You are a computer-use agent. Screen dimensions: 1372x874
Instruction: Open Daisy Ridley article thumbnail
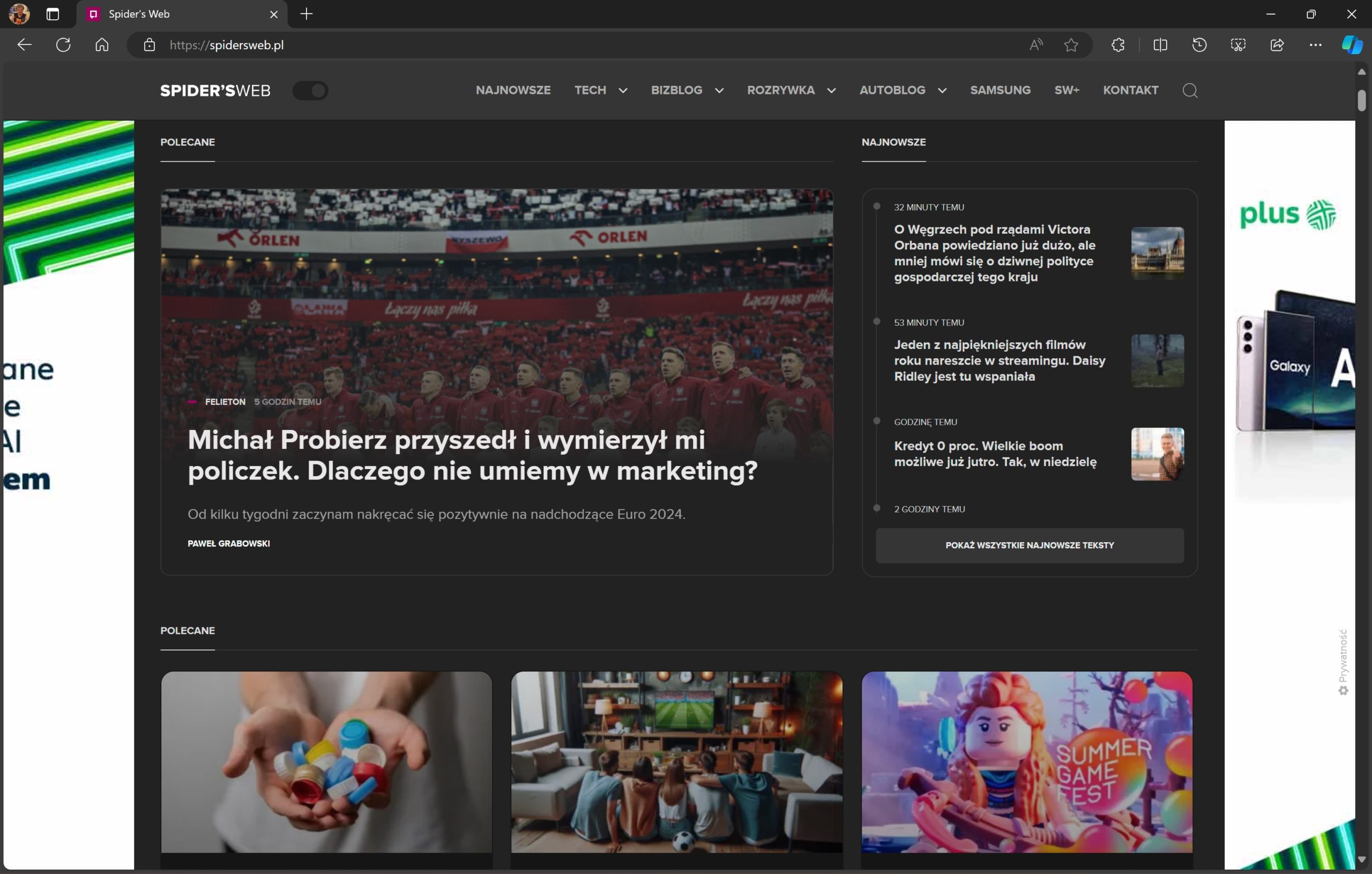click(x=1157, y=361)
